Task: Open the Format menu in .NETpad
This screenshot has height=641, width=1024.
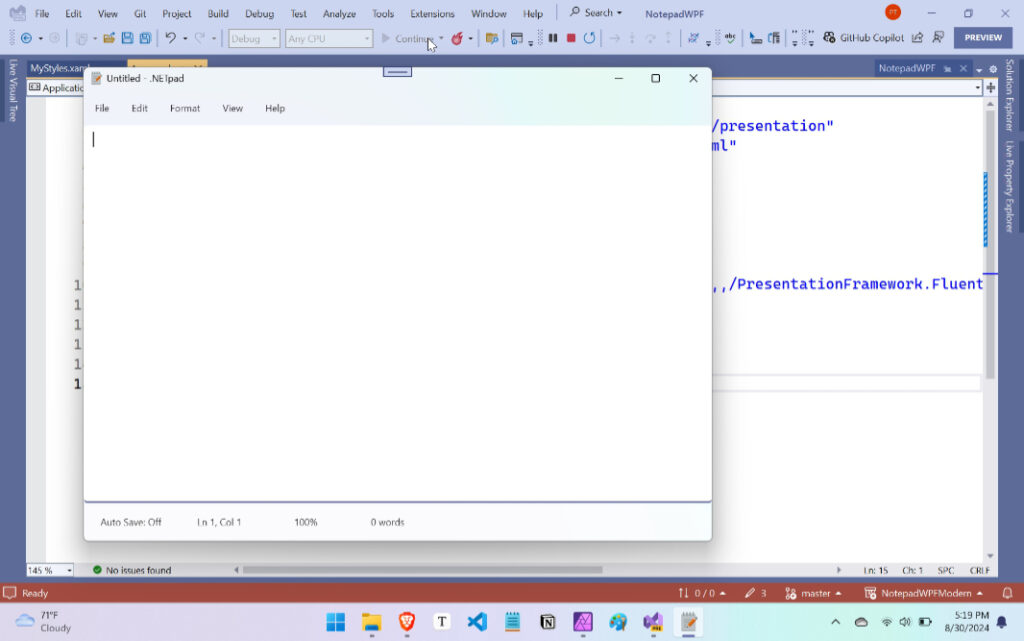Action: 185,108
